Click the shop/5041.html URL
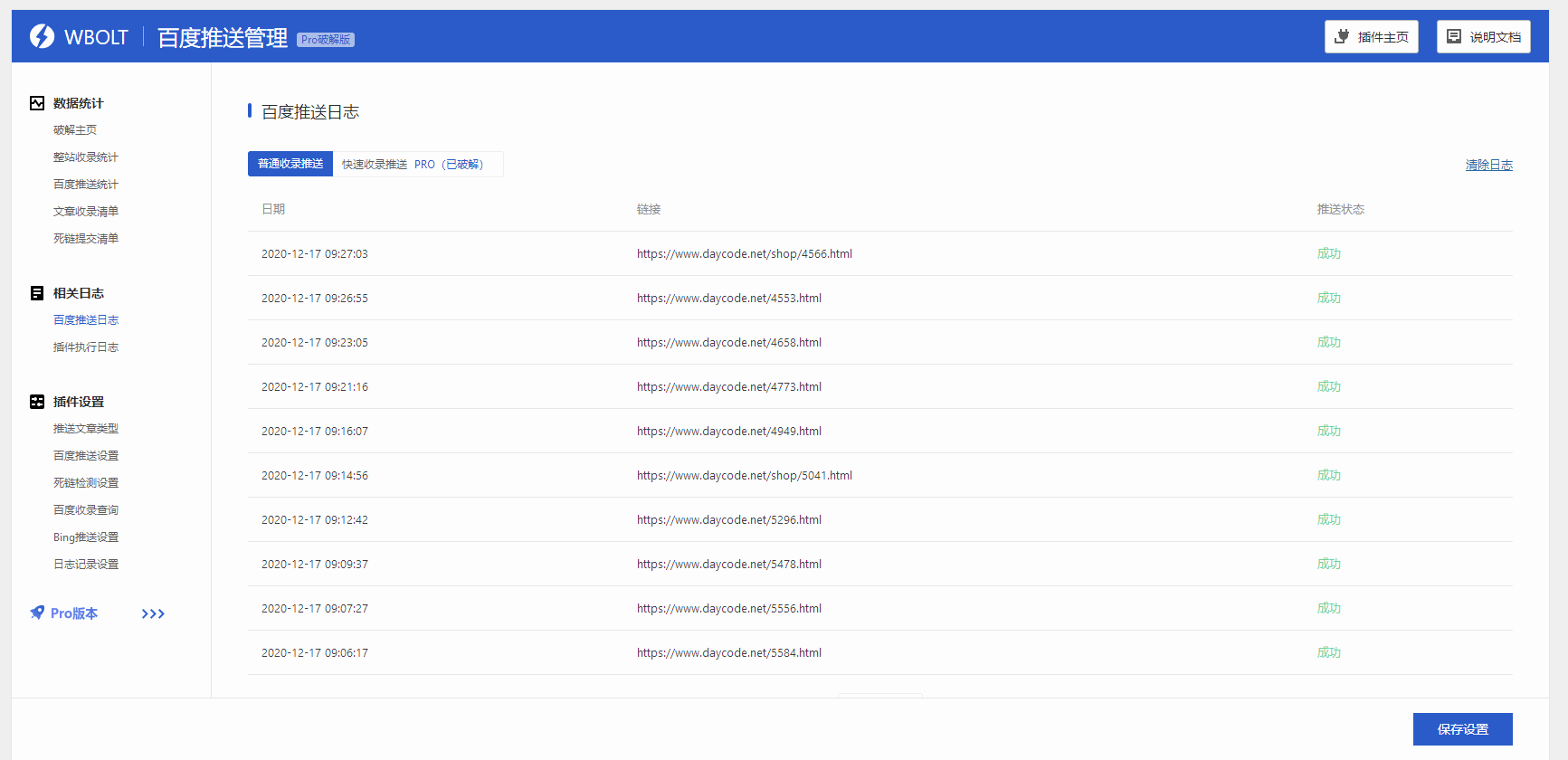The height and width of the screenshot is (760, 1568). 745,476
